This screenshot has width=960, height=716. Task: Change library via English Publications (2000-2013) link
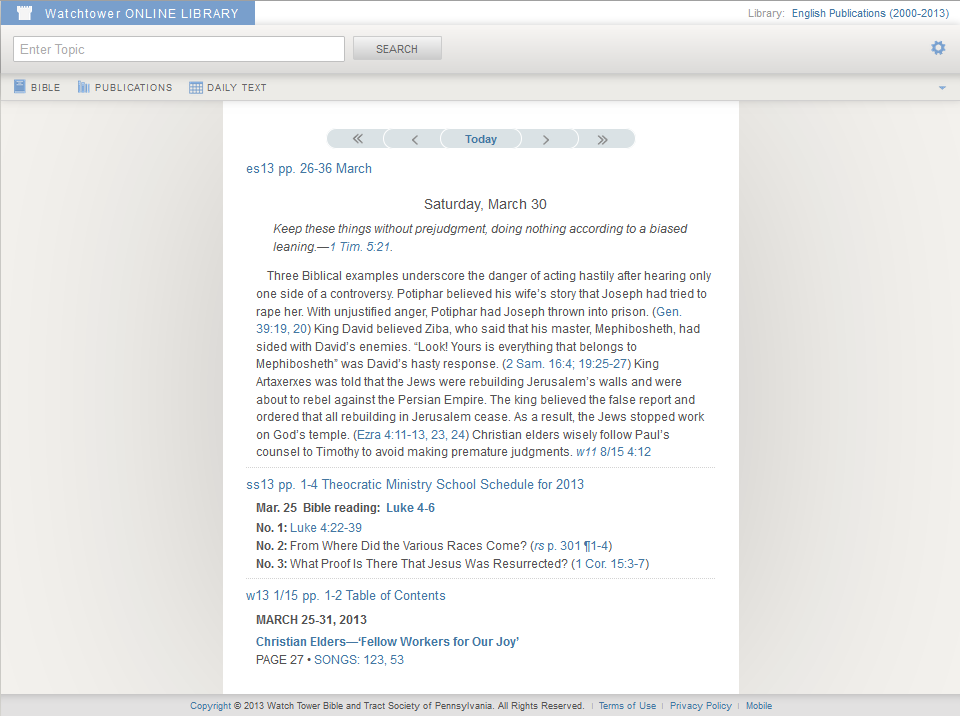point(870,13)
